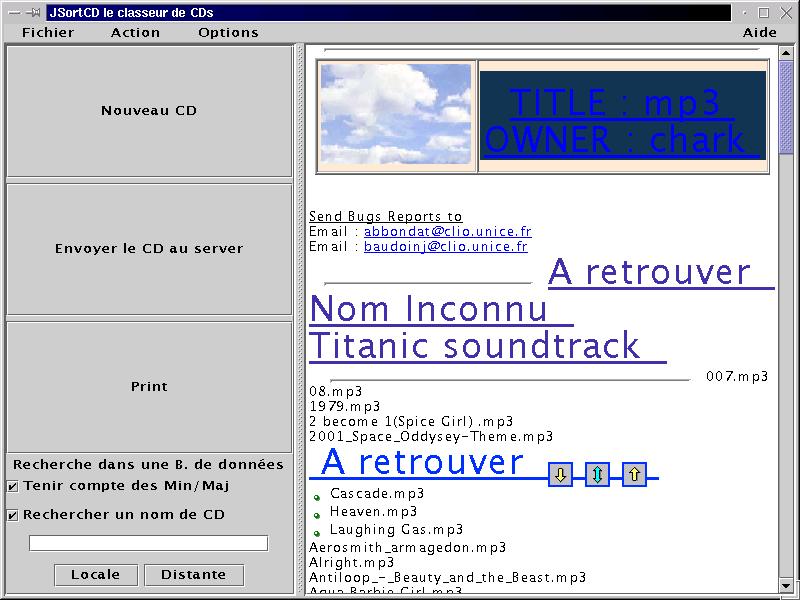Open the Options menu

(228, 32)
